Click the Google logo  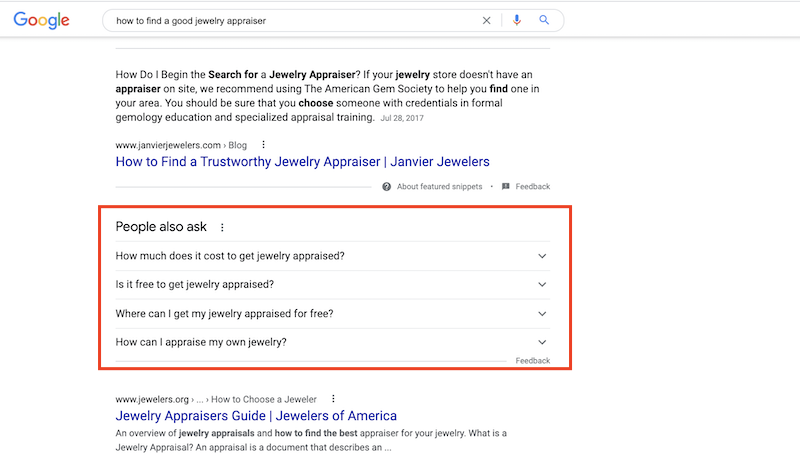[x=41, y=20]
